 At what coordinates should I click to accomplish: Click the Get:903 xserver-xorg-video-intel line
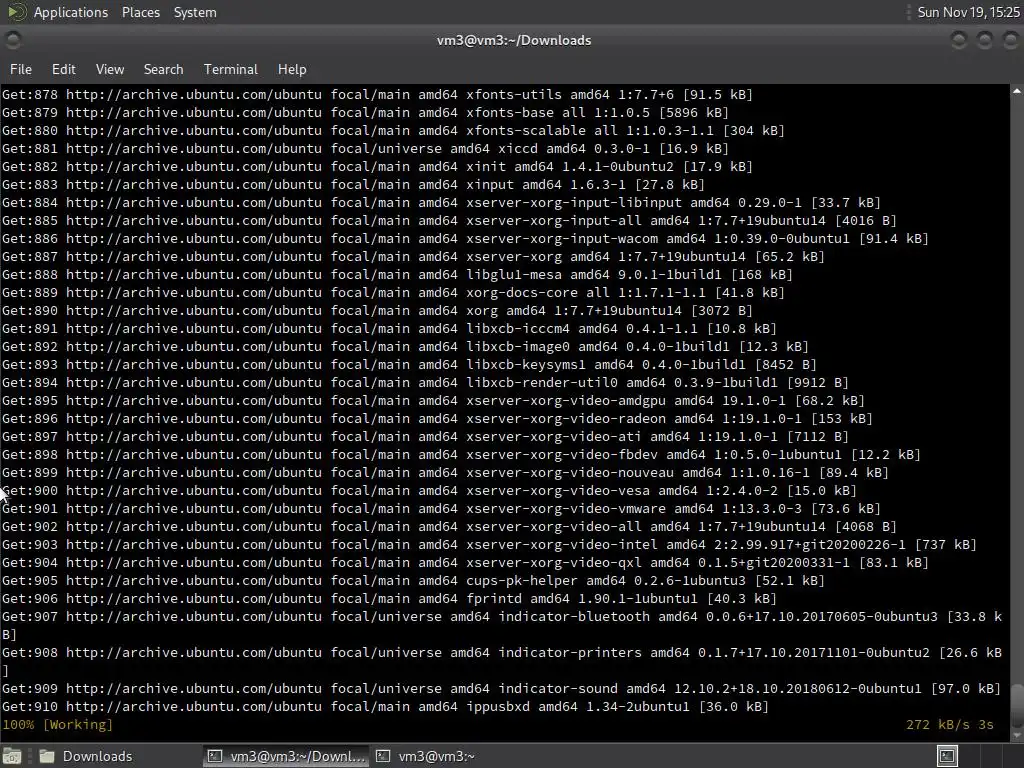(489, 545)
